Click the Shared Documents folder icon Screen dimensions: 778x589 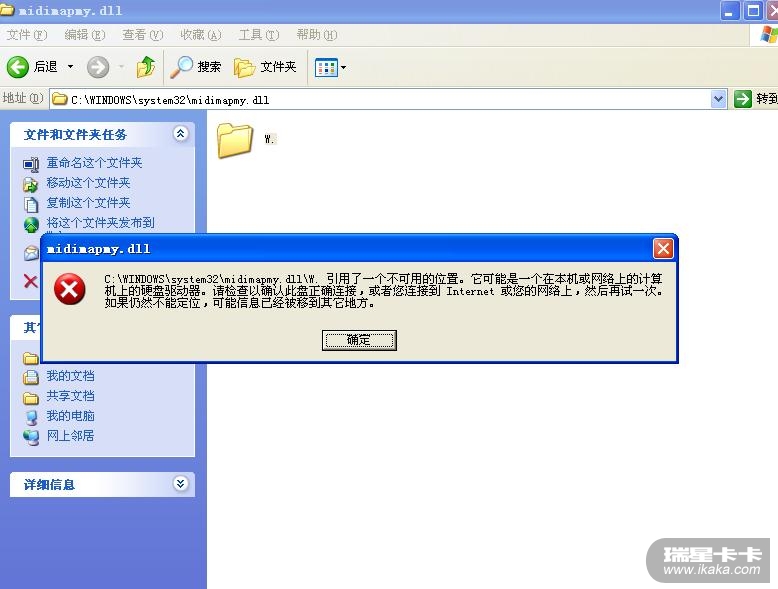31,397
